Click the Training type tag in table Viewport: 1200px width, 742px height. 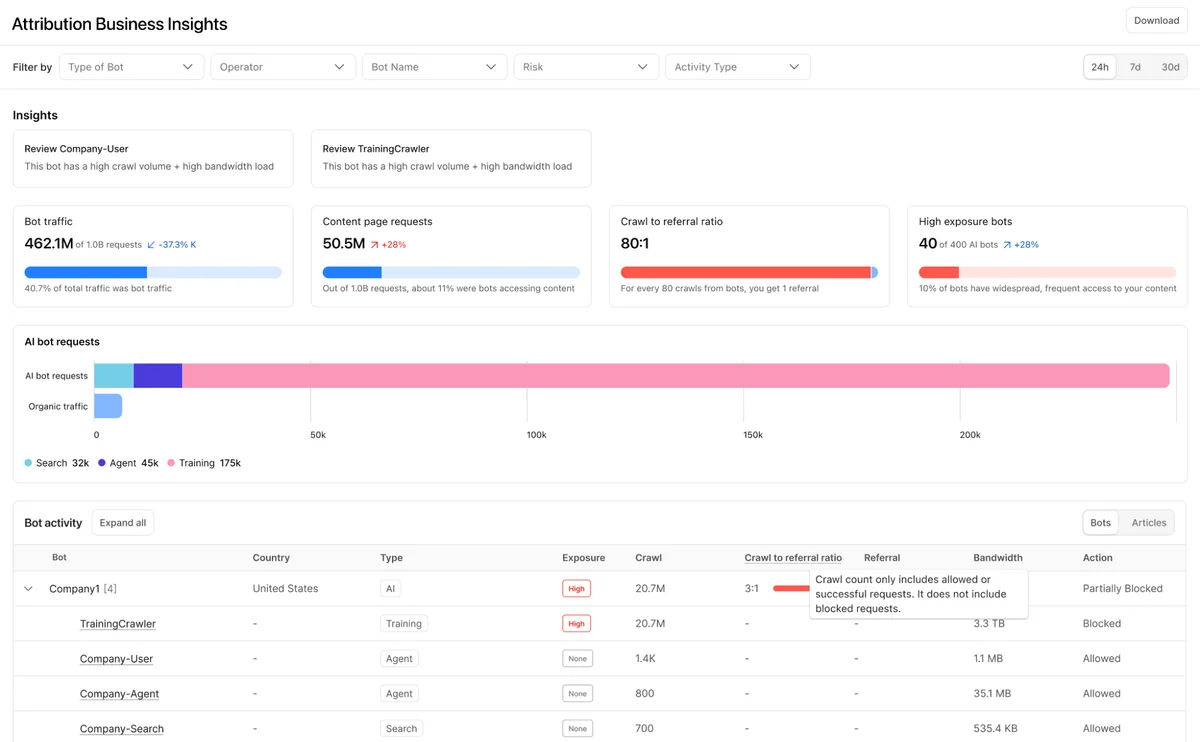[404, 623]
